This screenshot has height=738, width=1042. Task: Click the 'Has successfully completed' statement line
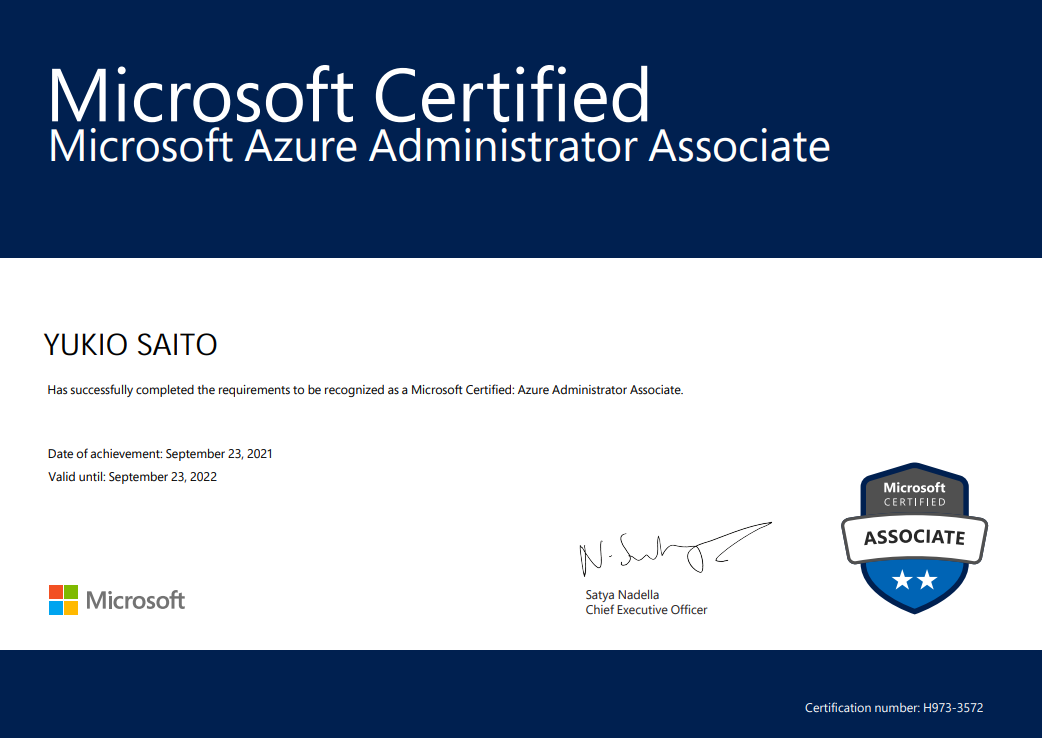[365, 390]
